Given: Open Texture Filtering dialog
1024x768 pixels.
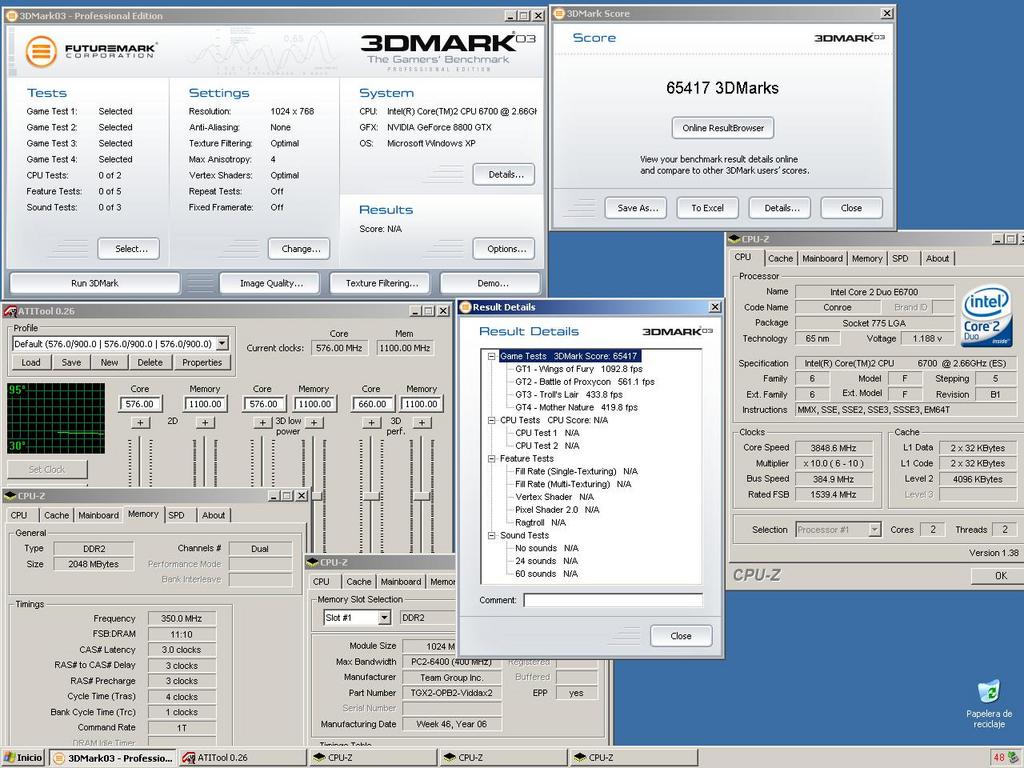Looking at the screenshot, I should click(x=381, y=283).
